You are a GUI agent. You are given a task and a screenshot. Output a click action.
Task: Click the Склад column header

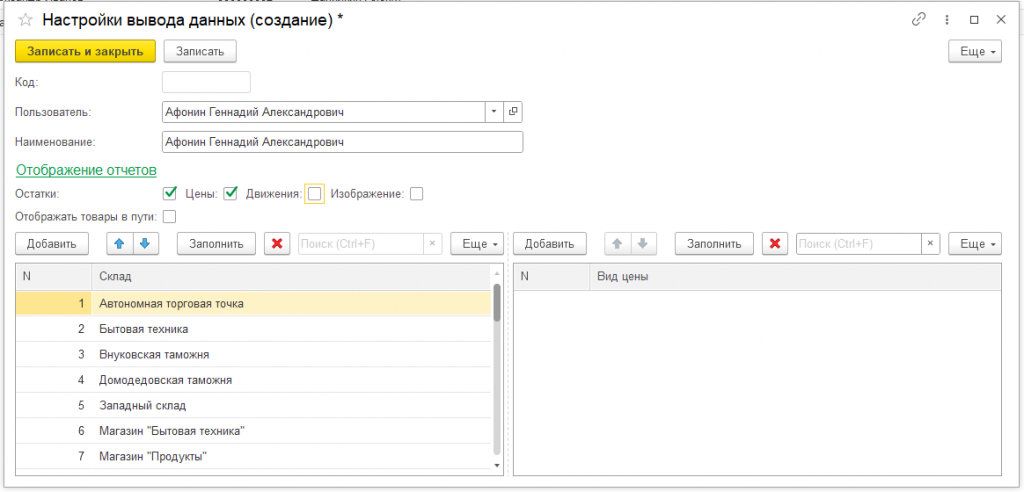tap(291, 277)
